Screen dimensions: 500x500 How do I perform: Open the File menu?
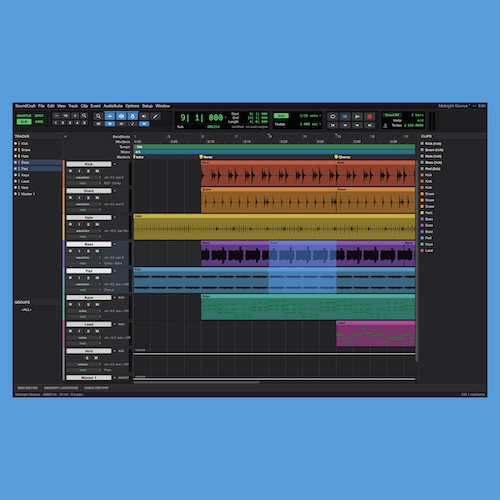point(41,106)
